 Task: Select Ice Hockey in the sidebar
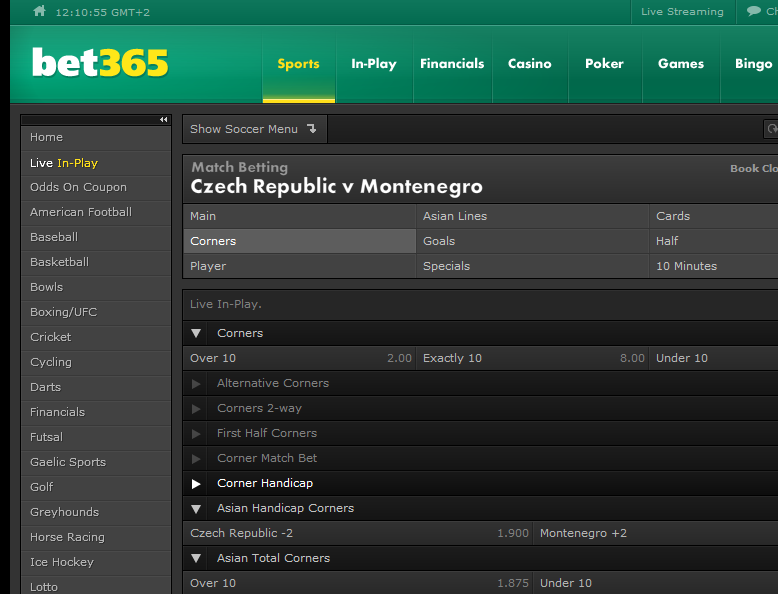96,562
